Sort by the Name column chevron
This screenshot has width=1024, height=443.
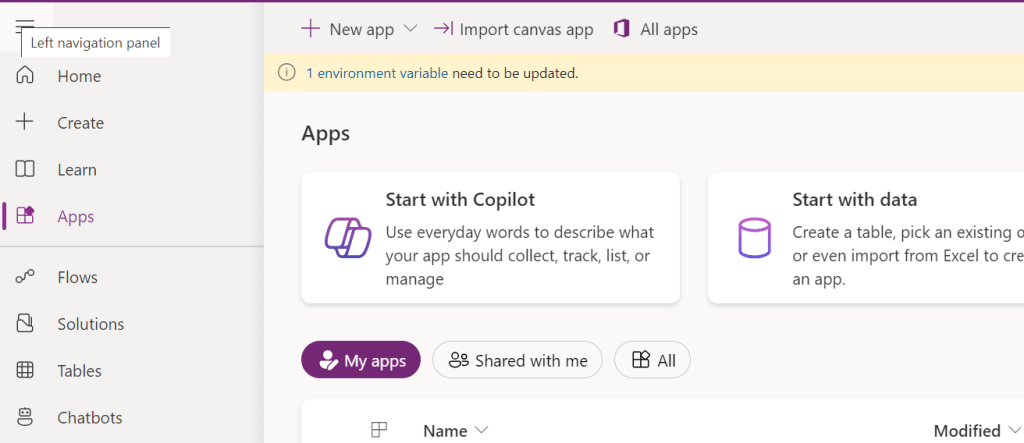click(x=481, y=430)
